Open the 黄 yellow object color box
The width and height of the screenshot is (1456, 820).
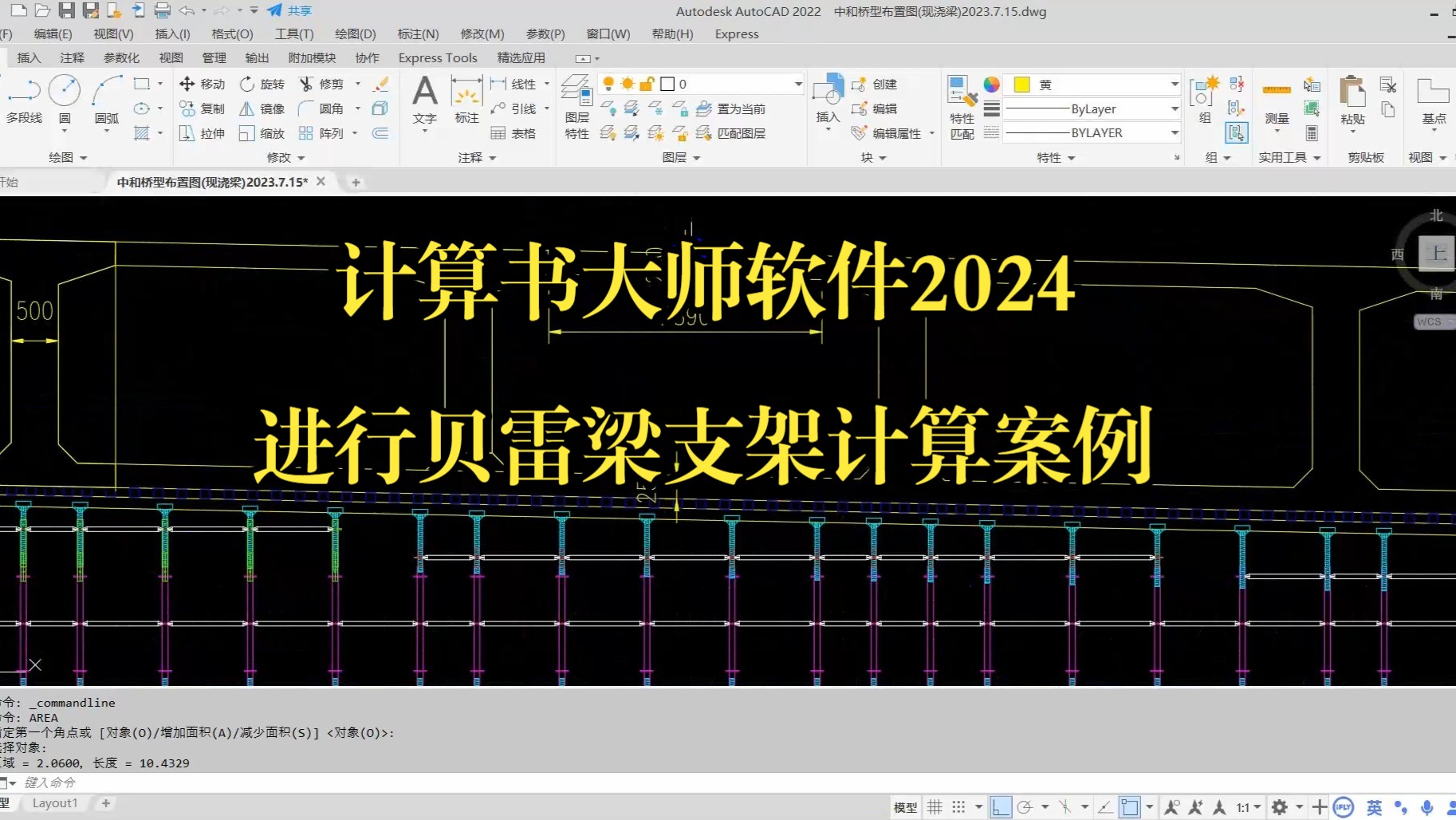(x=1091, y=85)
